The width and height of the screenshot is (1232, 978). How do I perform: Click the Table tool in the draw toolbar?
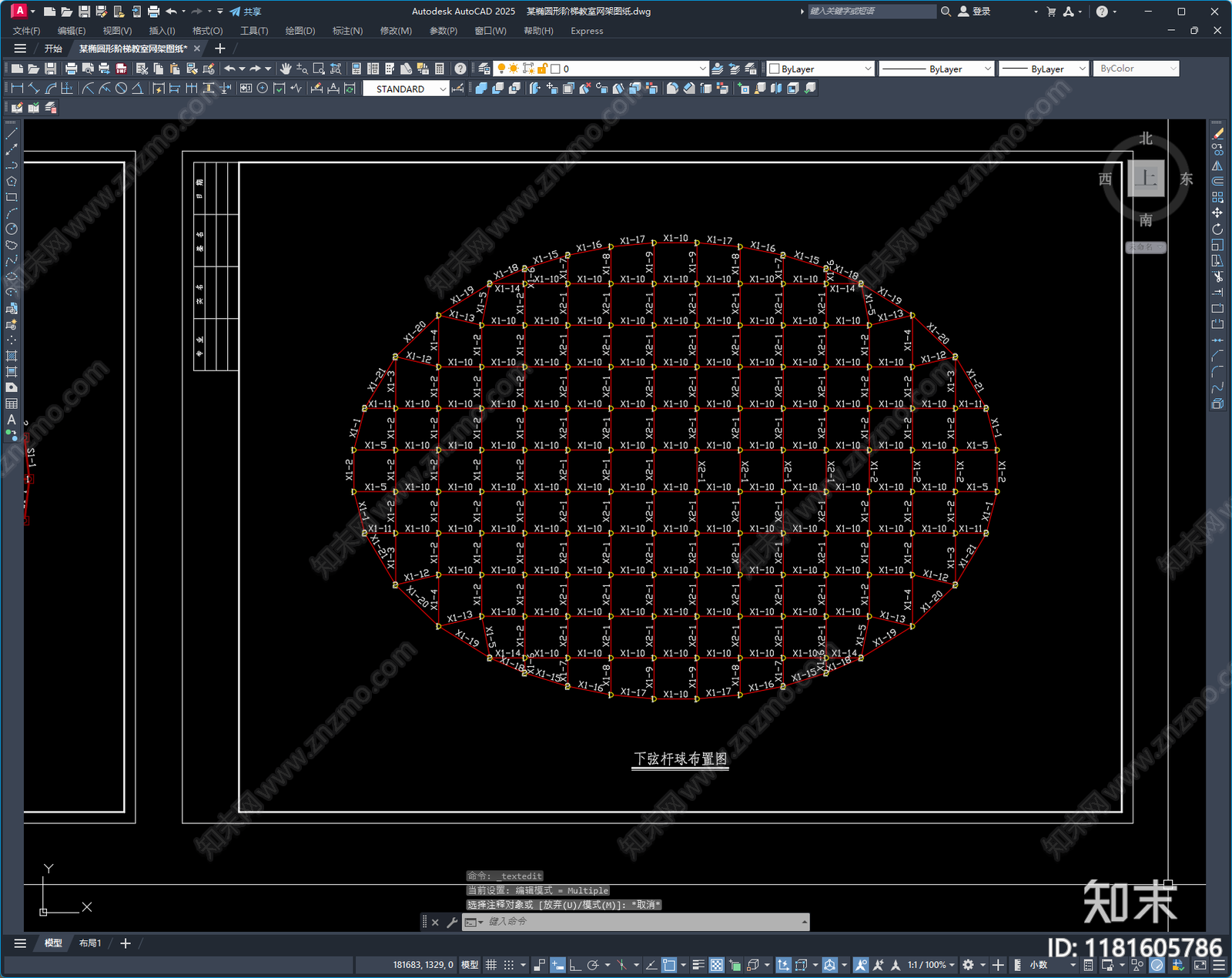click(x=12, y=404)
